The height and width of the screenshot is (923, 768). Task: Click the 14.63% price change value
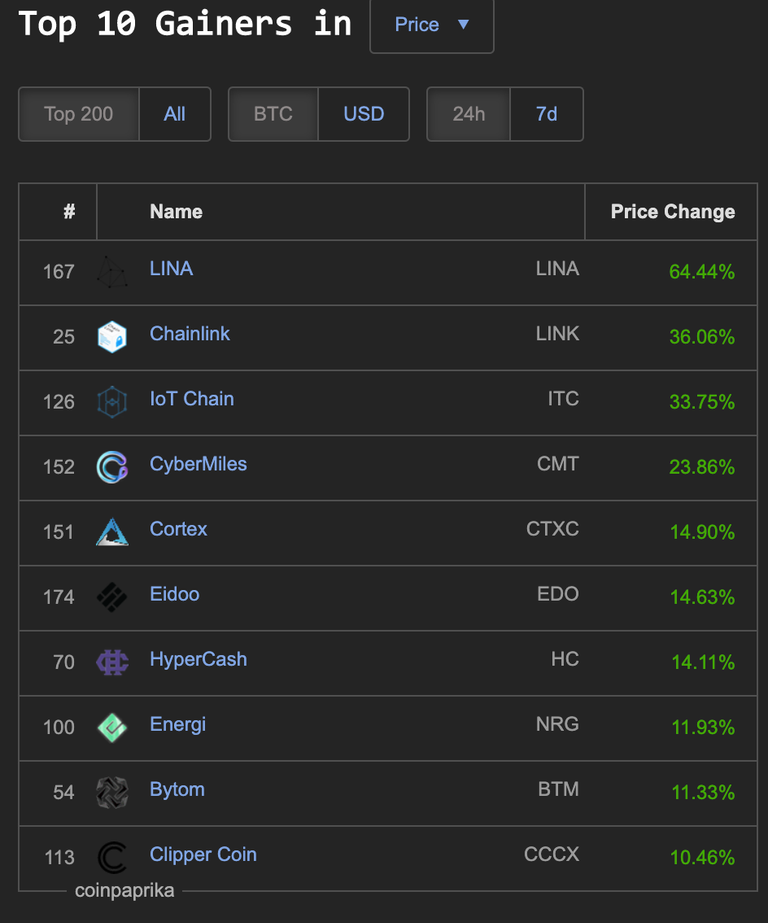tap(703, 597)
